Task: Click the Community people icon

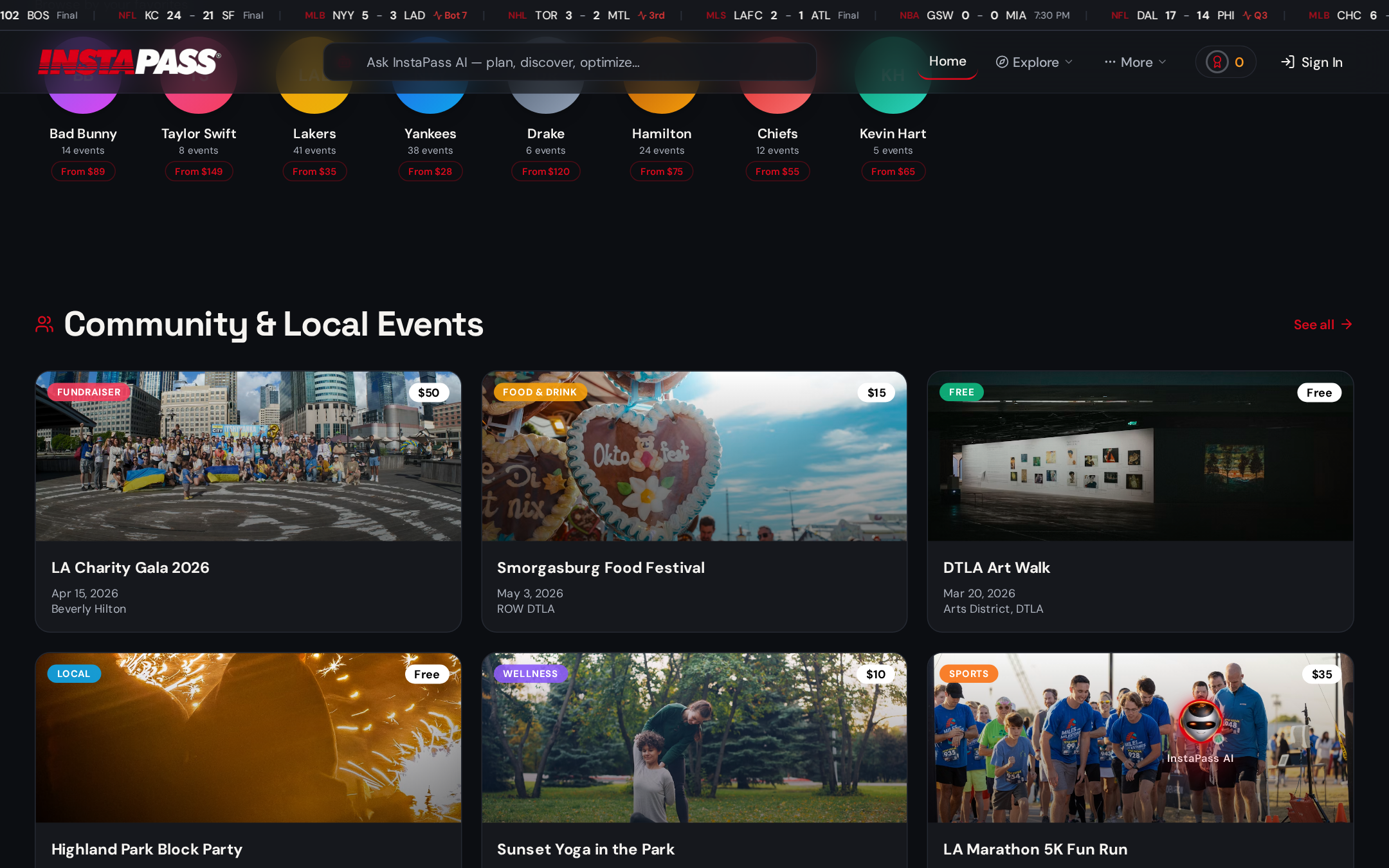Action: 44,324
